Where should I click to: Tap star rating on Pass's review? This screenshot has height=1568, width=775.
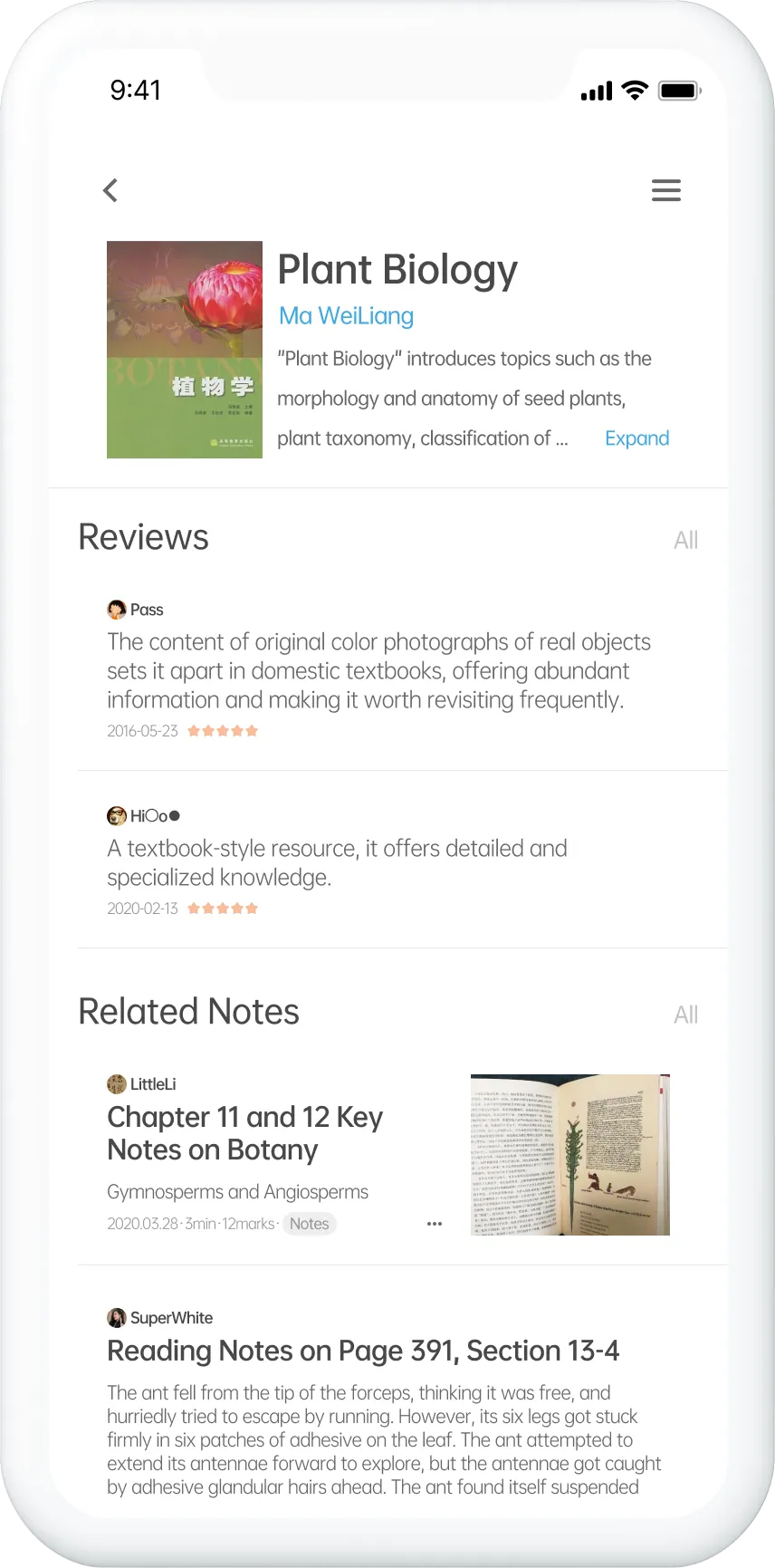223,731
